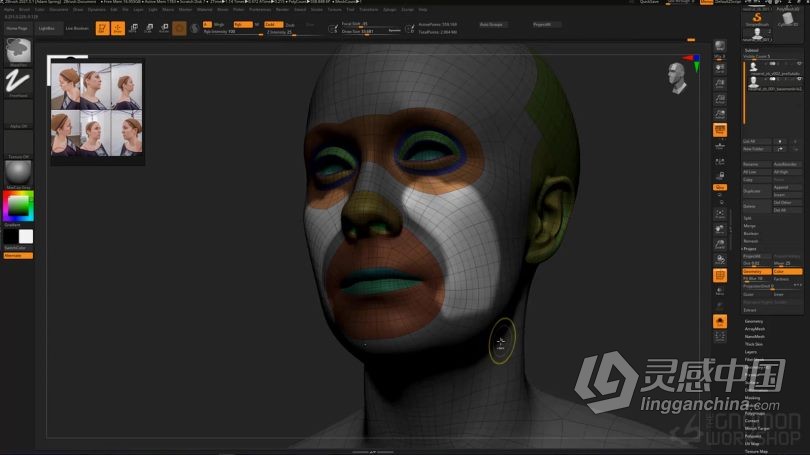Open the FreeHand stroke type selector
The width and height of the screenshot is (810, 455).
18,83
